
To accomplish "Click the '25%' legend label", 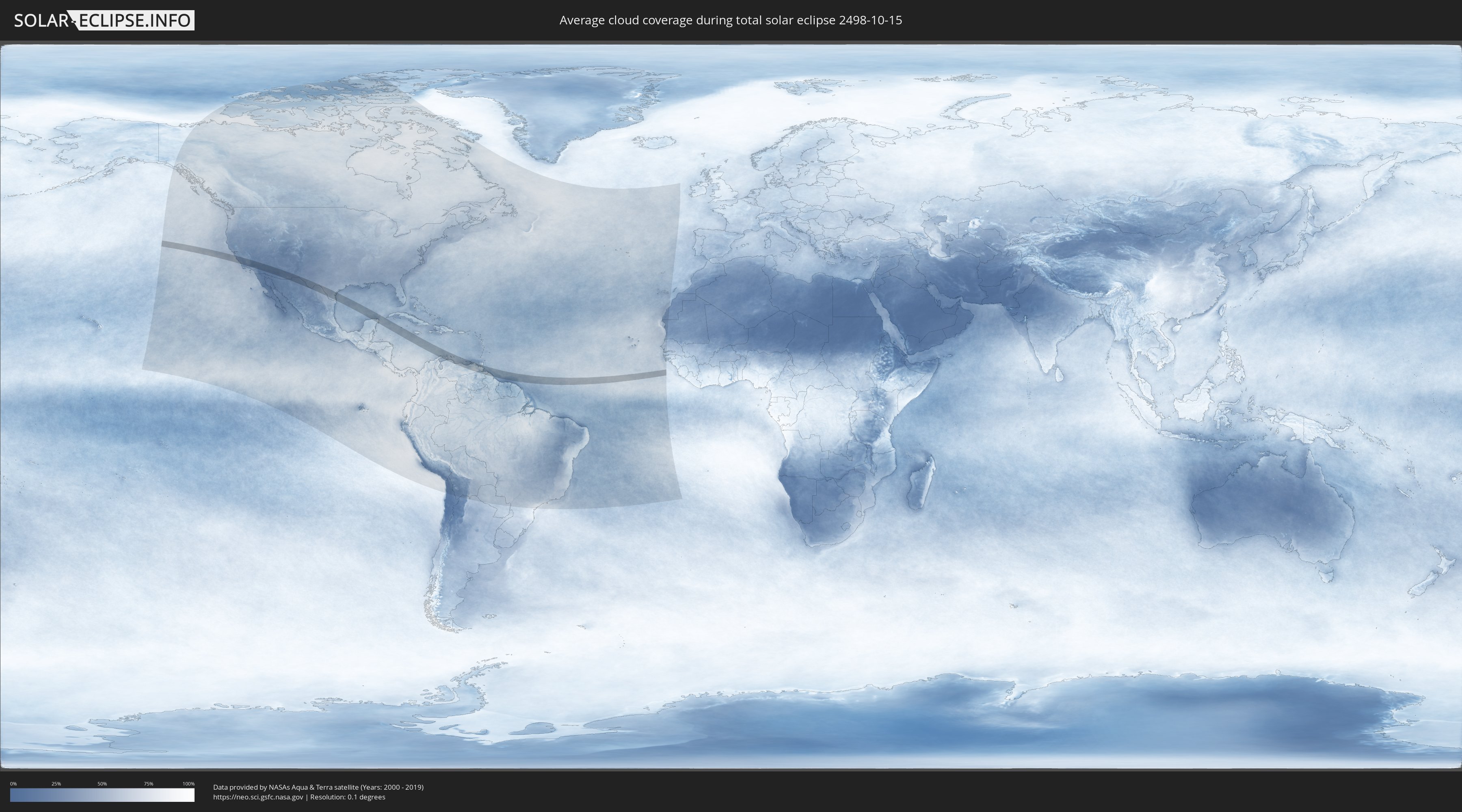I will pyautogui.click(x=56, y=784).
